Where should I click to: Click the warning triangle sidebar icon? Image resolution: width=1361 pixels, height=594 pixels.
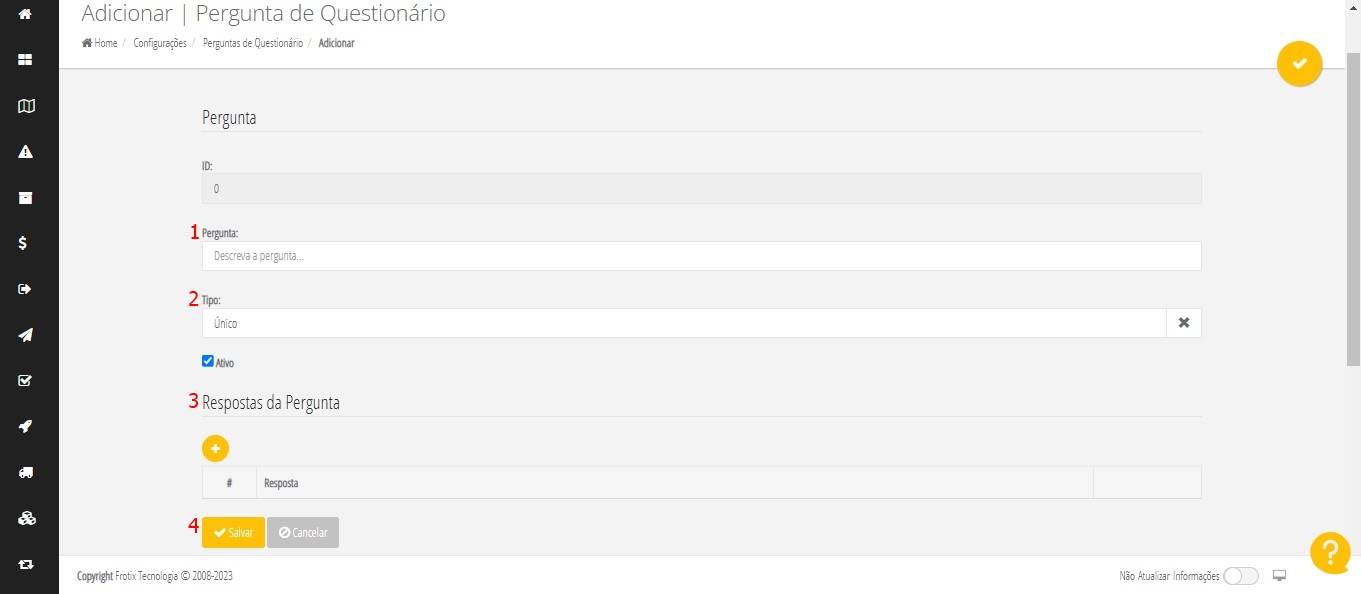tap(26, 152)
